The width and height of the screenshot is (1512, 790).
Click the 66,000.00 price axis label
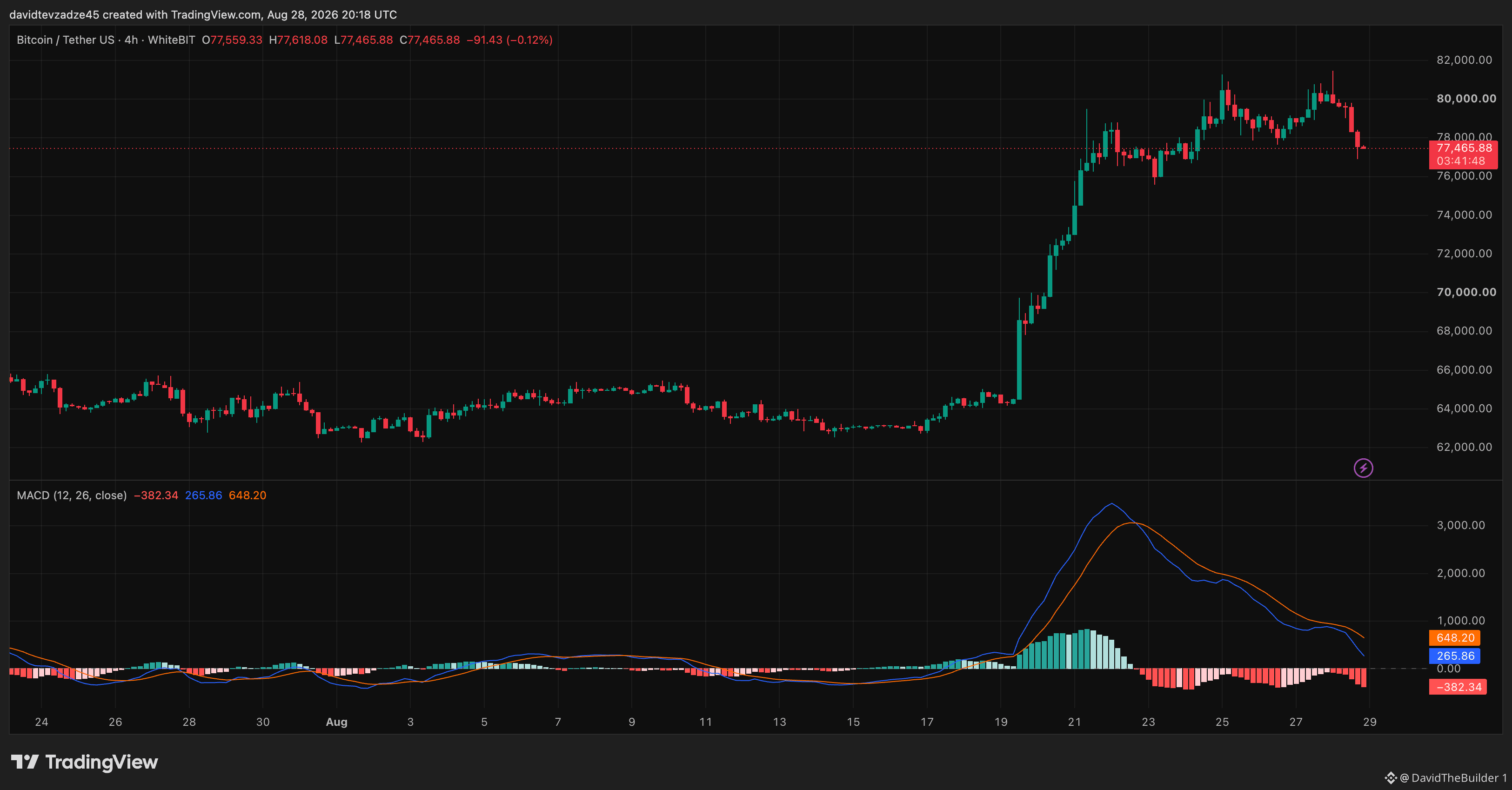click(1464, 370)
